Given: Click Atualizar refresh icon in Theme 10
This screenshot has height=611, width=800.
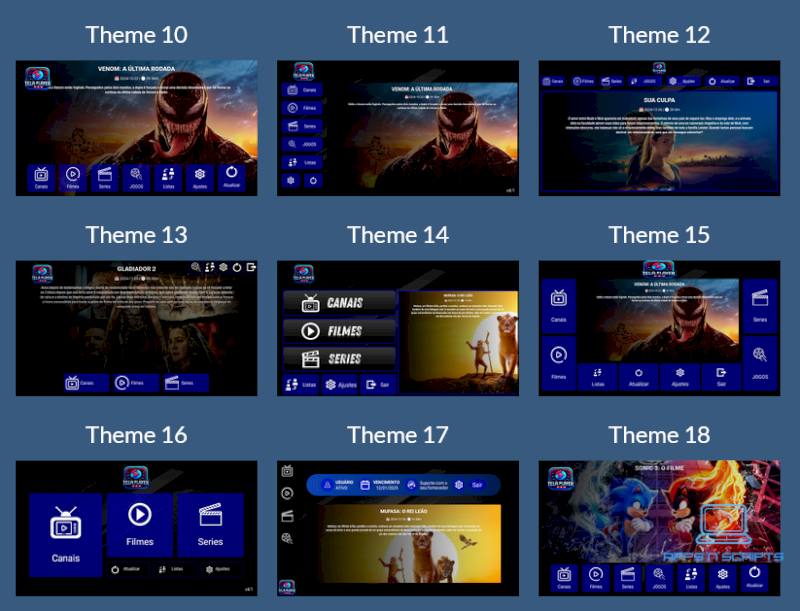Looking at the screenshot, I should click(x=231, y=177).
